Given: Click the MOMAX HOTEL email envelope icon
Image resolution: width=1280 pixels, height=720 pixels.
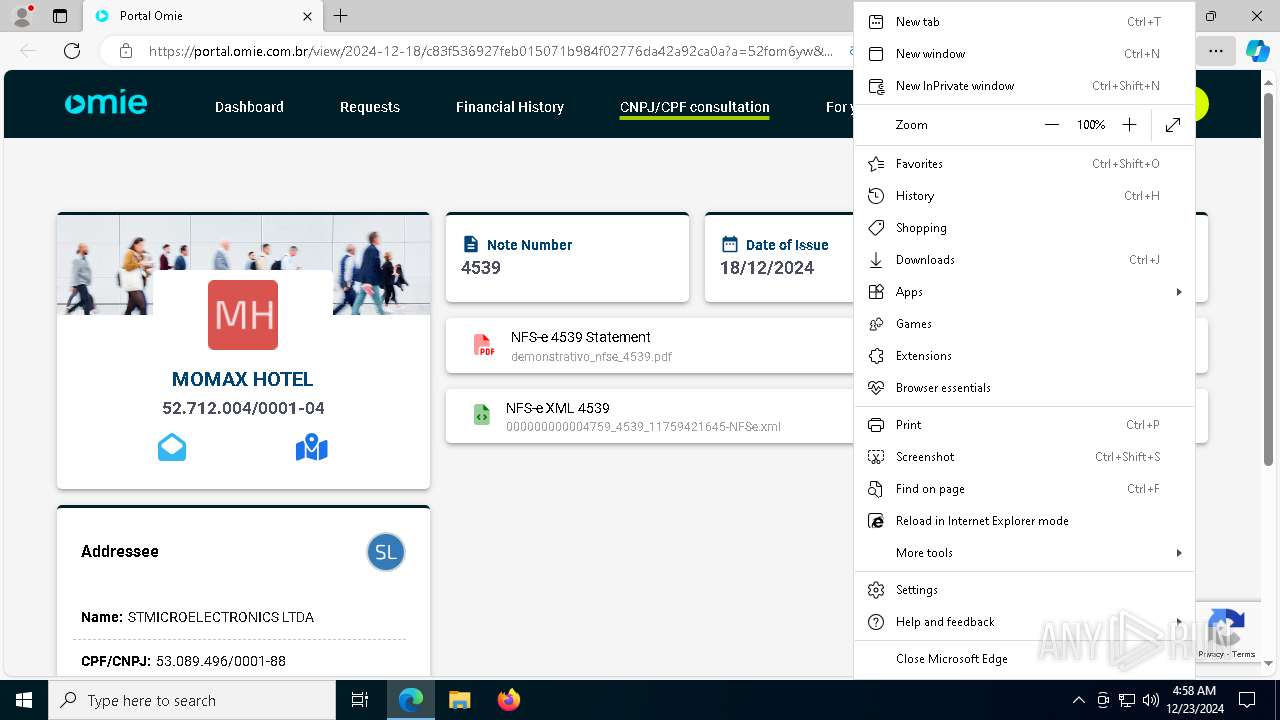Looking at the screenshot, I should [x=172, y=447].
